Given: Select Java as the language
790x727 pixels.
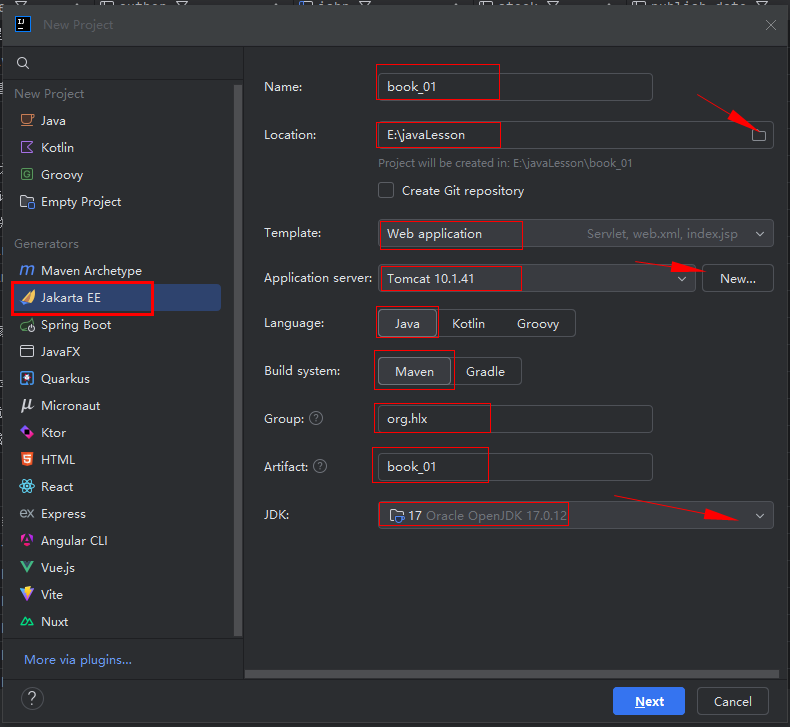Looking at the screenshot, I should (407, 323).
